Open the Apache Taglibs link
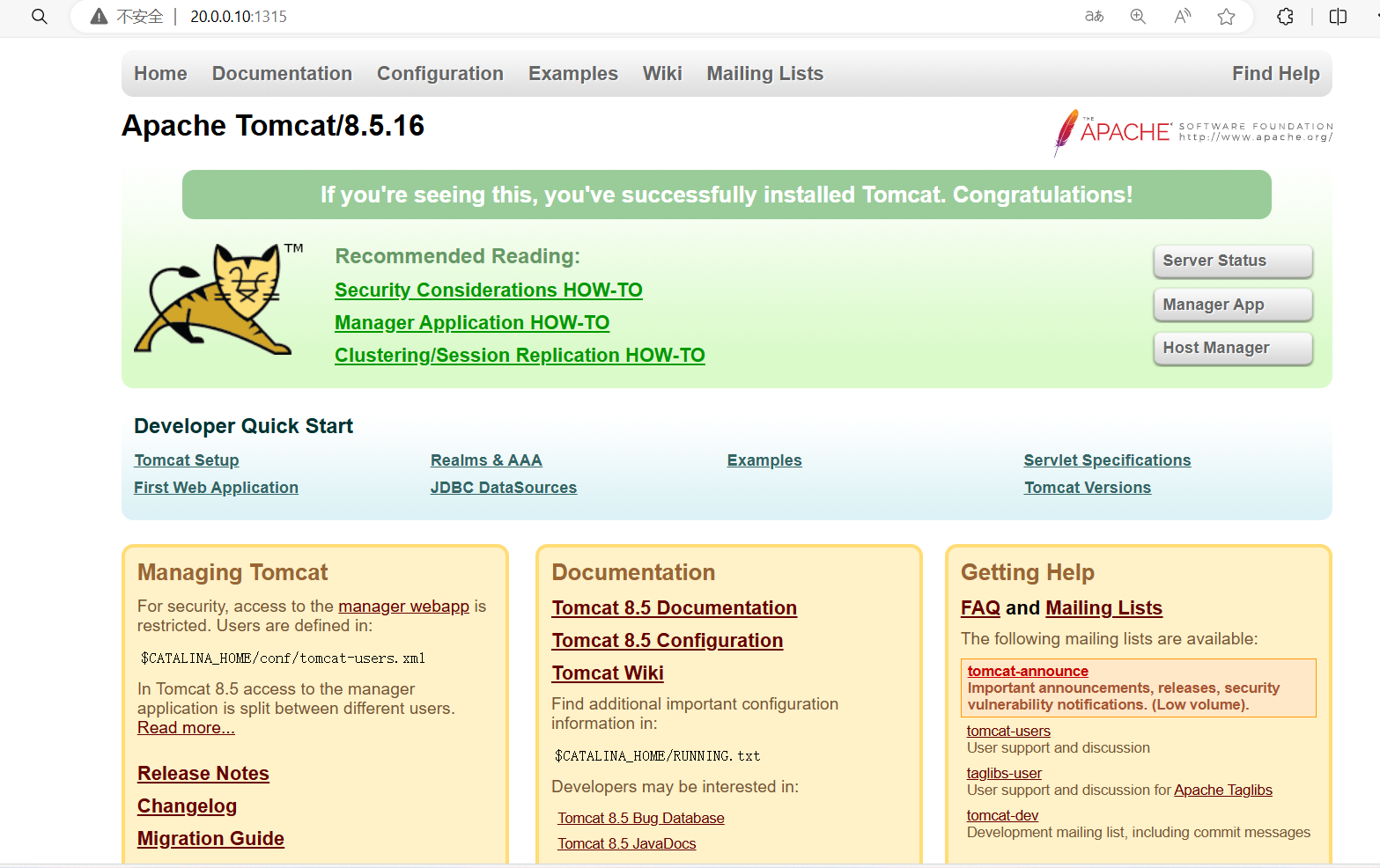Image resolution: width=1380 pixels, height=868 pixels. (x=1223, y=791)
